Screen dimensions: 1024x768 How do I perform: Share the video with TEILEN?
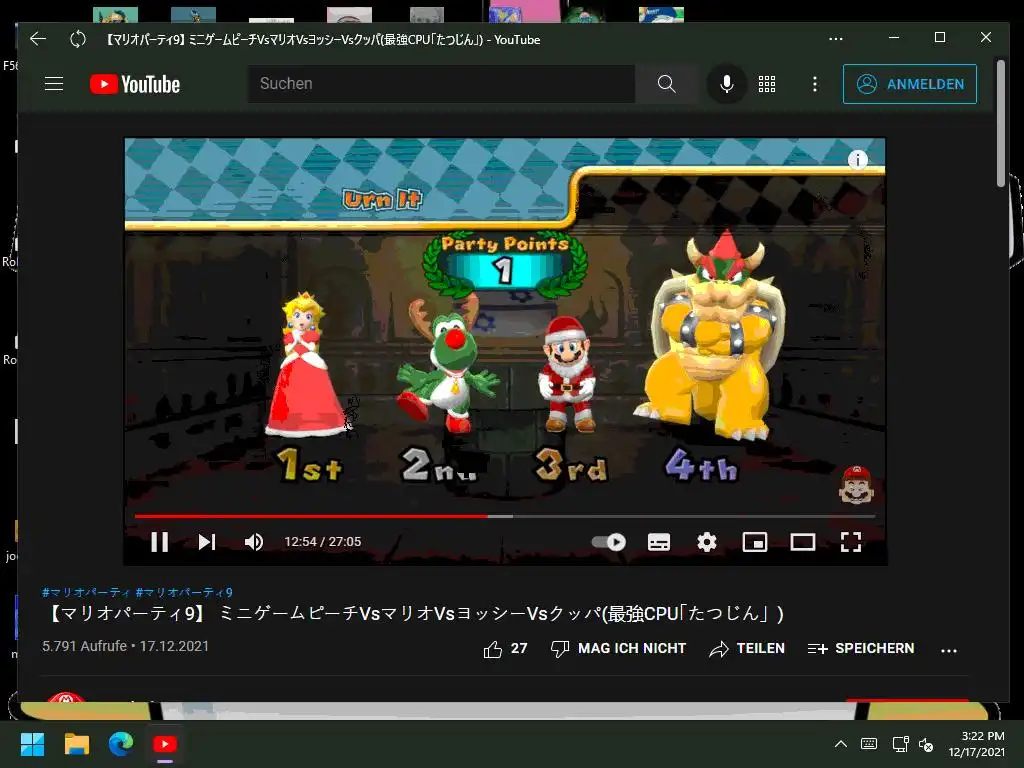pos(747,648)
